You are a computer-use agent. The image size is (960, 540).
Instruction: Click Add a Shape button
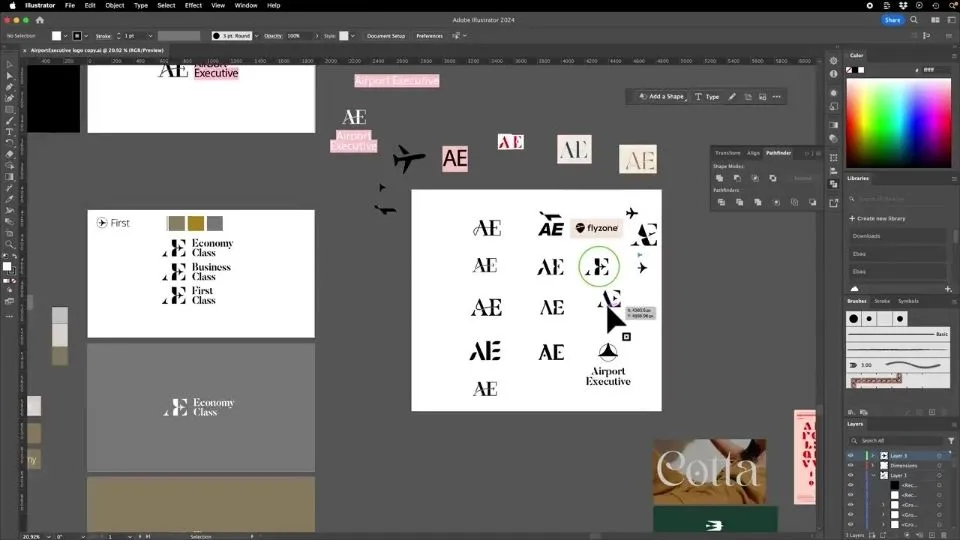pyautogui.click(x=661, y=97)
